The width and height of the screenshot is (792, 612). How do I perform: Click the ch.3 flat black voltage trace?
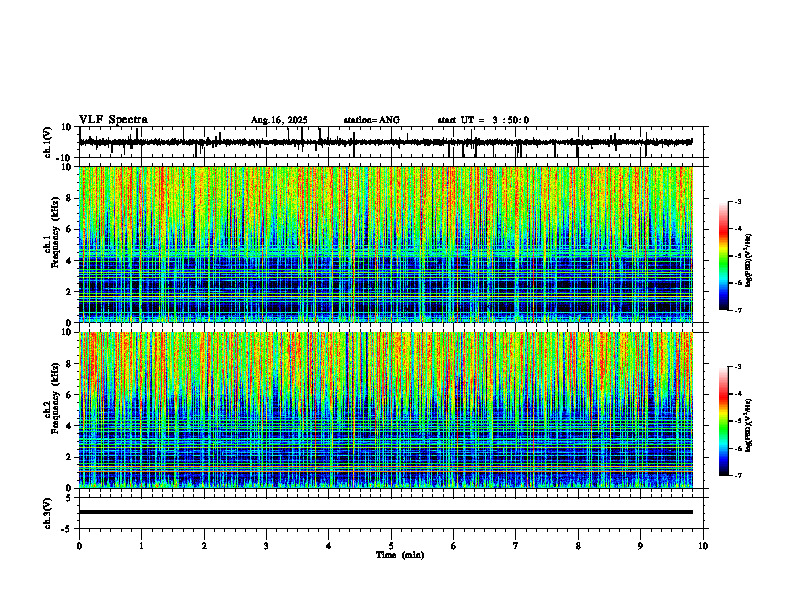385,512
